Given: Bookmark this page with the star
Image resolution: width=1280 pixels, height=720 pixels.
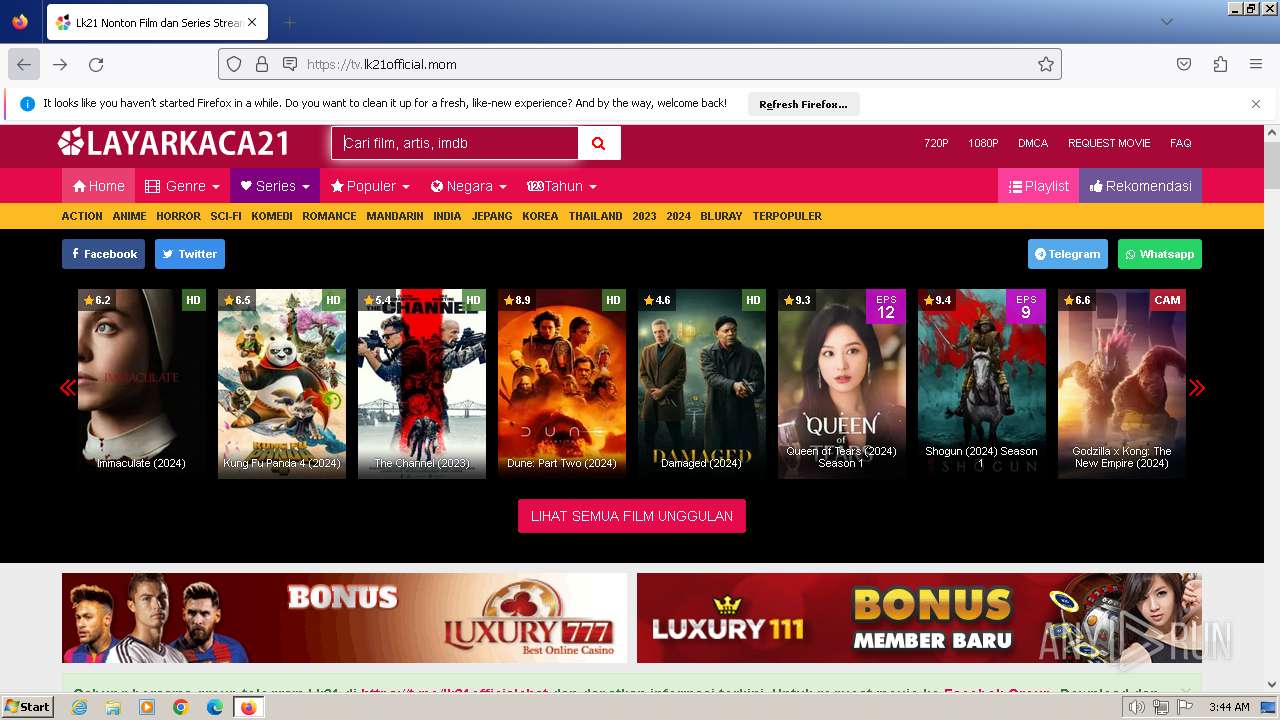Looking at the screenshot, I should pos(1046,64).
